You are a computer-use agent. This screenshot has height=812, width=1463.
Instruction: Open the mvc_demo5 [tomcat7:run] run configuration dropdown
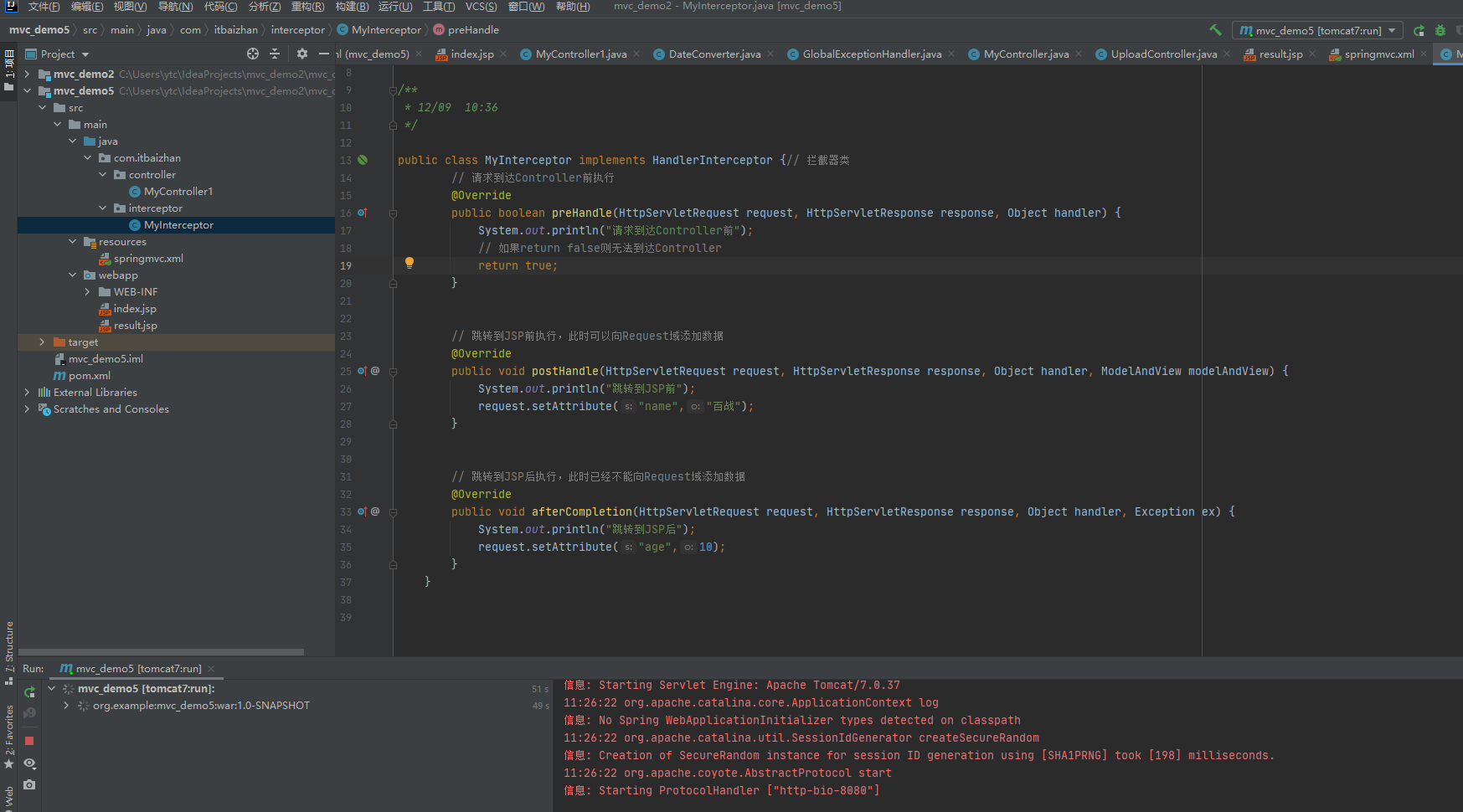[1317, 30]
